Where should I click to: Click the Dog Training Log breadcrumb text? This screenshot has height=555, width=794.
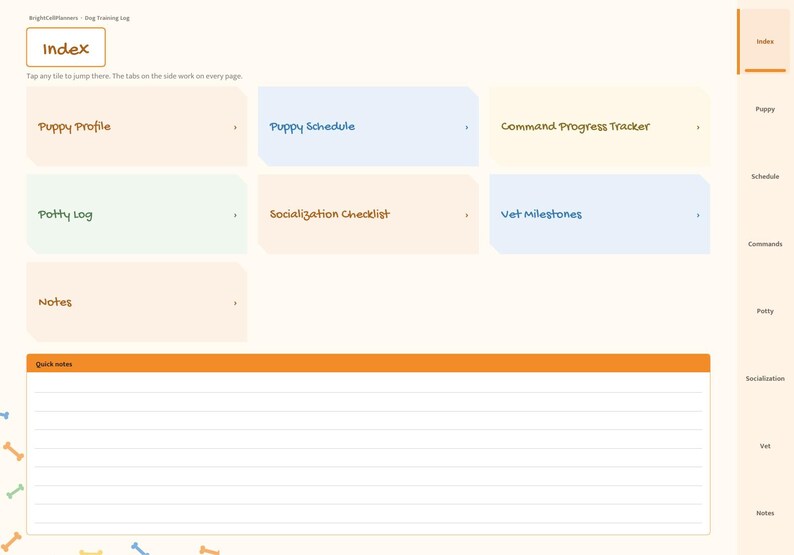(107, 18)
